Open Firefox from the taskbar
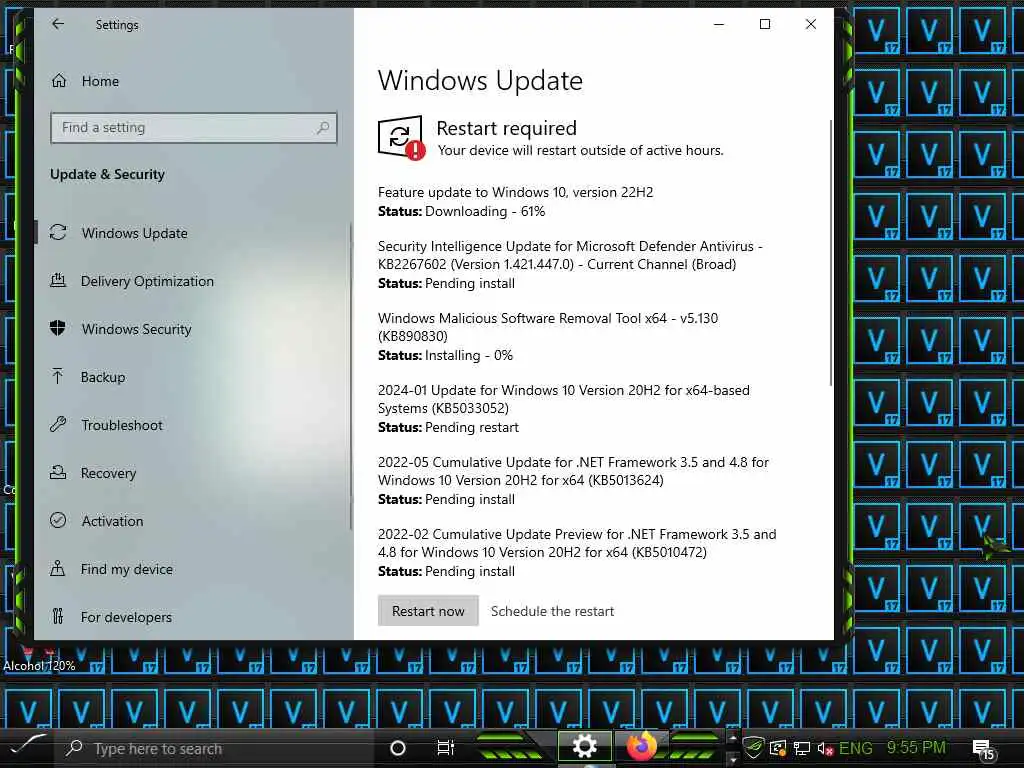The width and height of the screenshot is (1024, 768). pos(641,746)
